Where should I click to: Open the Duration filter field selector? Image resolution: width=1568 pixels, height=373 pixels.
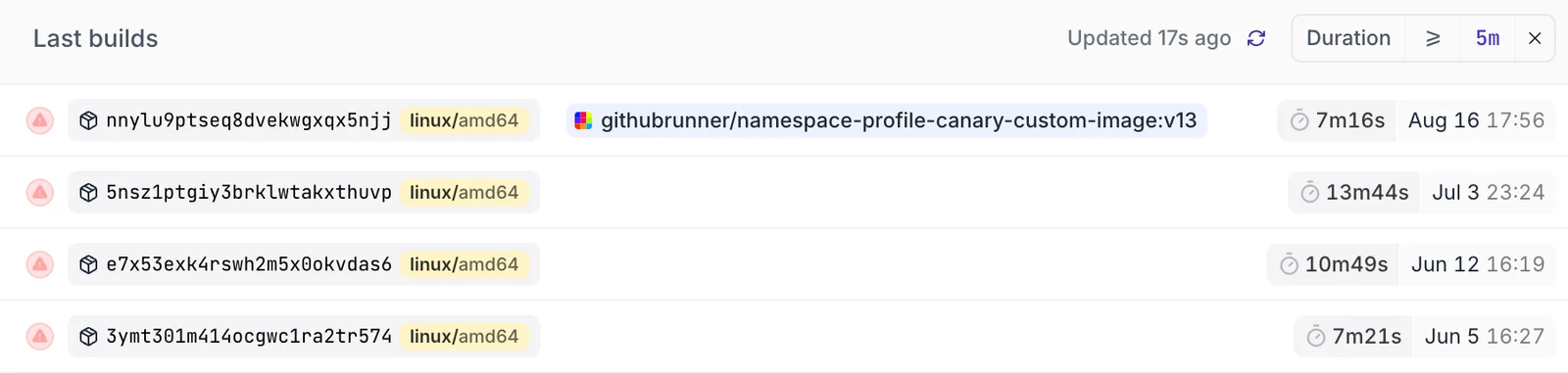pyautogui.click(x=1348, y=38)
